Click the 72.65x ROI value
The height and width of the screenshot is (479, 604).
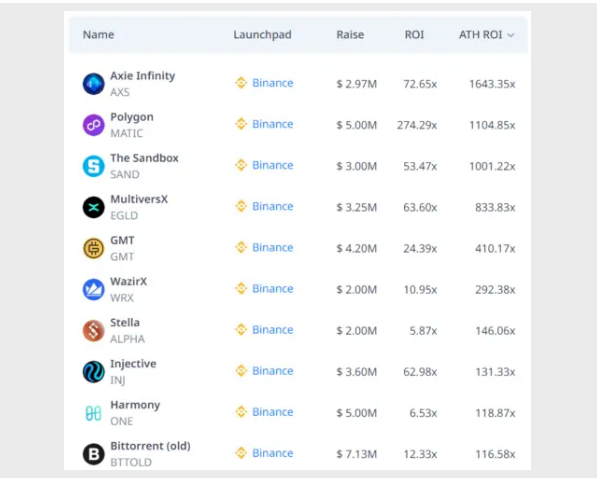[x=420, y=84]
